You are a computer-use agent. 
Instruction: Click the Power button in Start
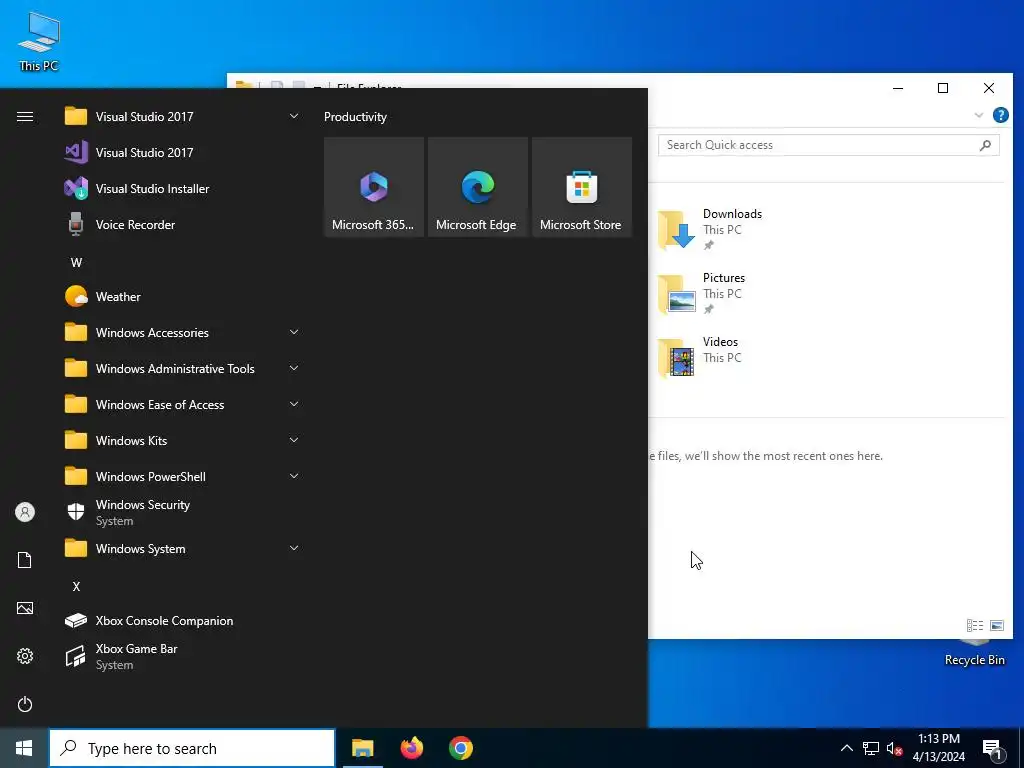pyautogui.click(x=25, y=704)
